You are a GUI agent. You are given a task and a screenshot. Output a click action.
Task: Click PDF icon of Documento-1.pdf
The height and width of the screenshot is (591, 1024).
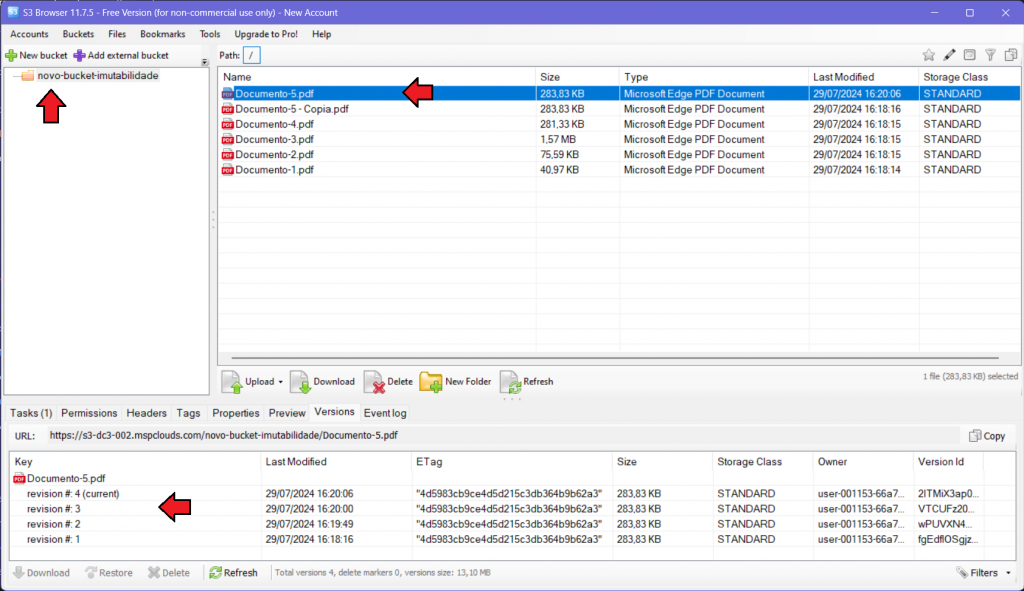point(227,170)
